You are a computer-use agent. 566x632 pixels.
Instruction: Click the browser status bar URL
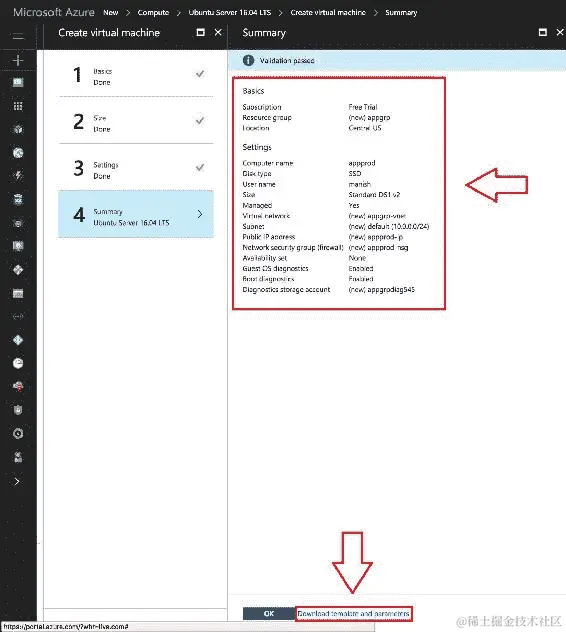[x=66, y=626]
